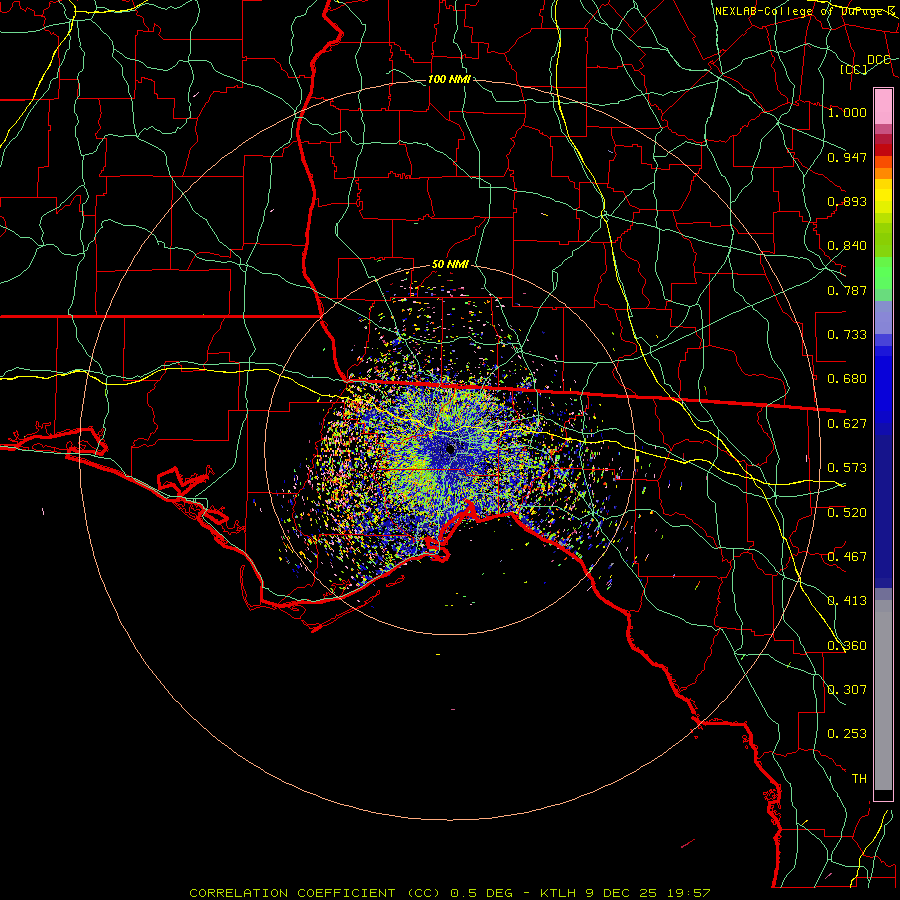Select the 0.947 scale value
This screenshot has width=900, height=900.
(847, 157)
